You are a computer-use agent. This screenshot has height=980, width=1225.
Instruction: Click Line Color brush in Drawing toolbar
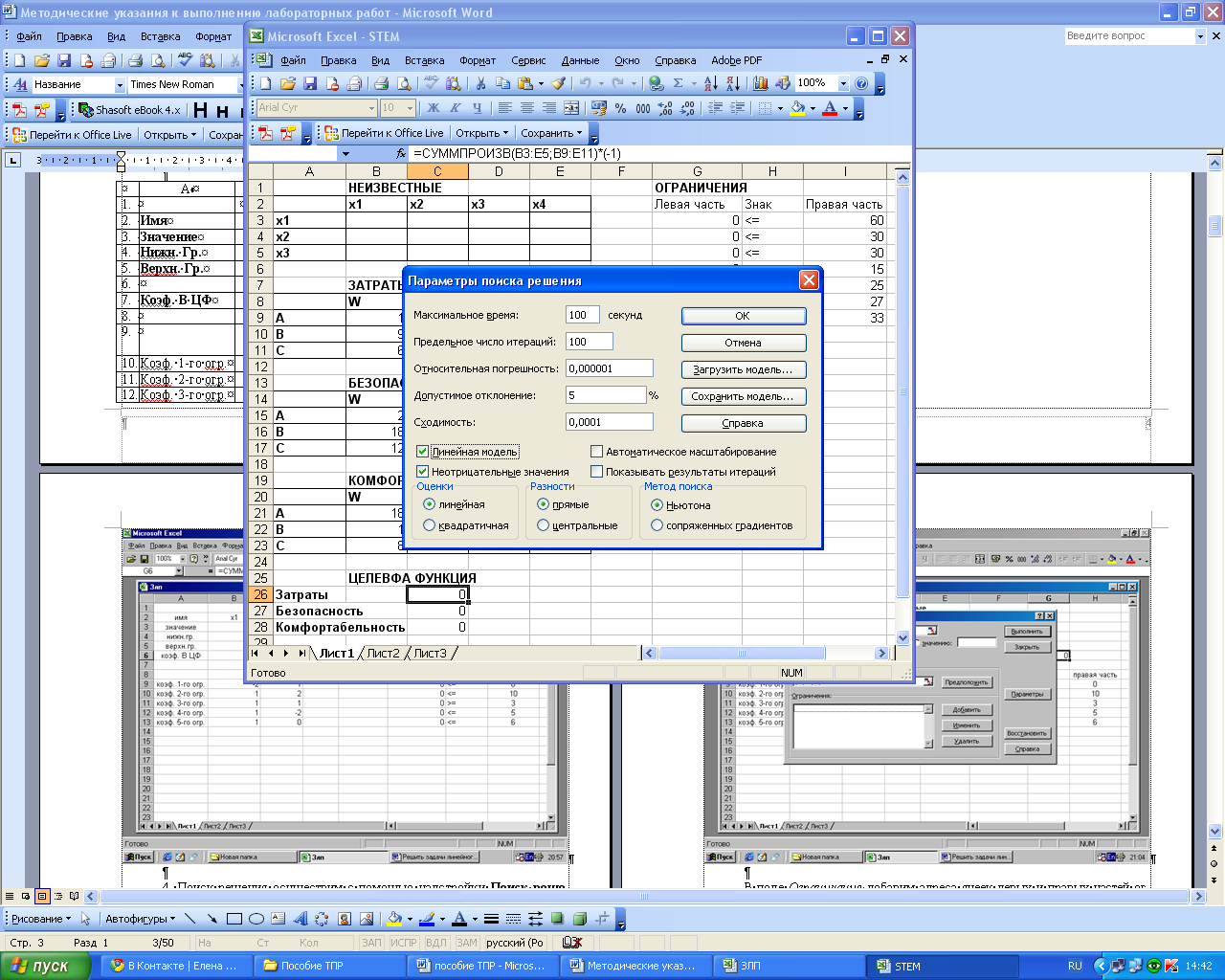point(426,919)
